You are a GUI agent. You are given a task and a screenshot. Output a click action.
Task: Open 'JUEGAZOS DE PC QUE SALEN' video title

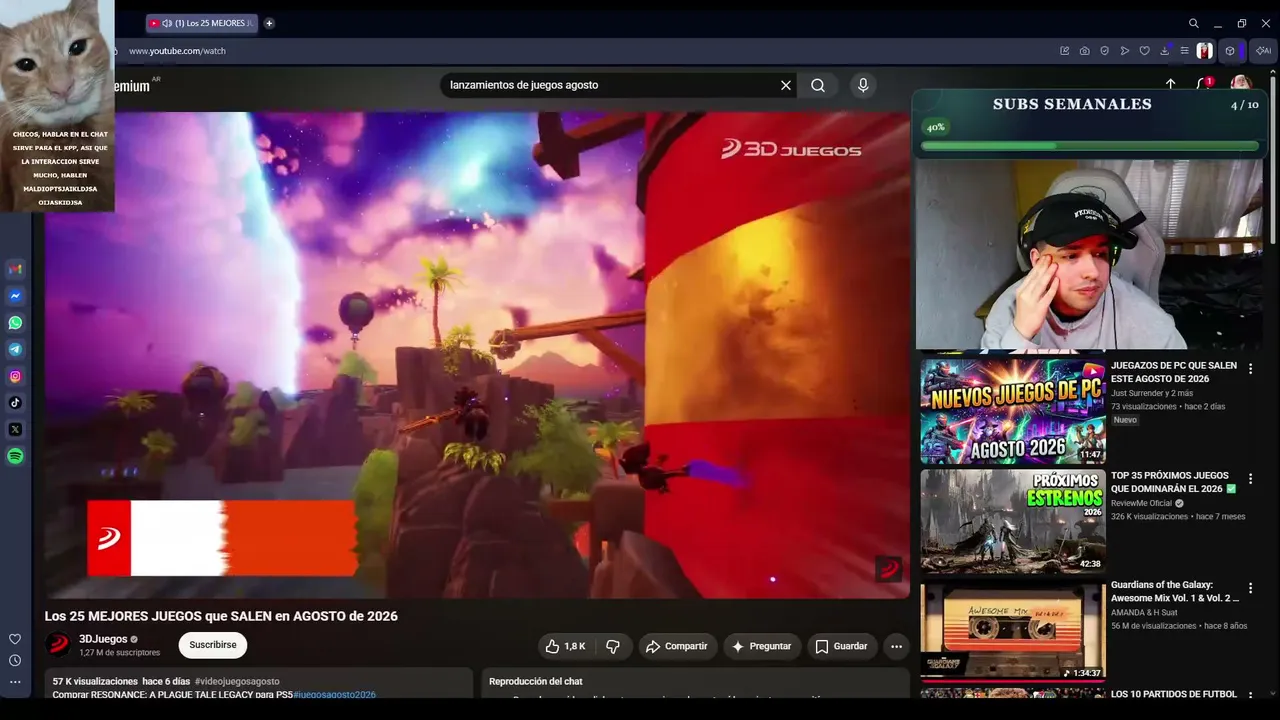(1174, 372)
